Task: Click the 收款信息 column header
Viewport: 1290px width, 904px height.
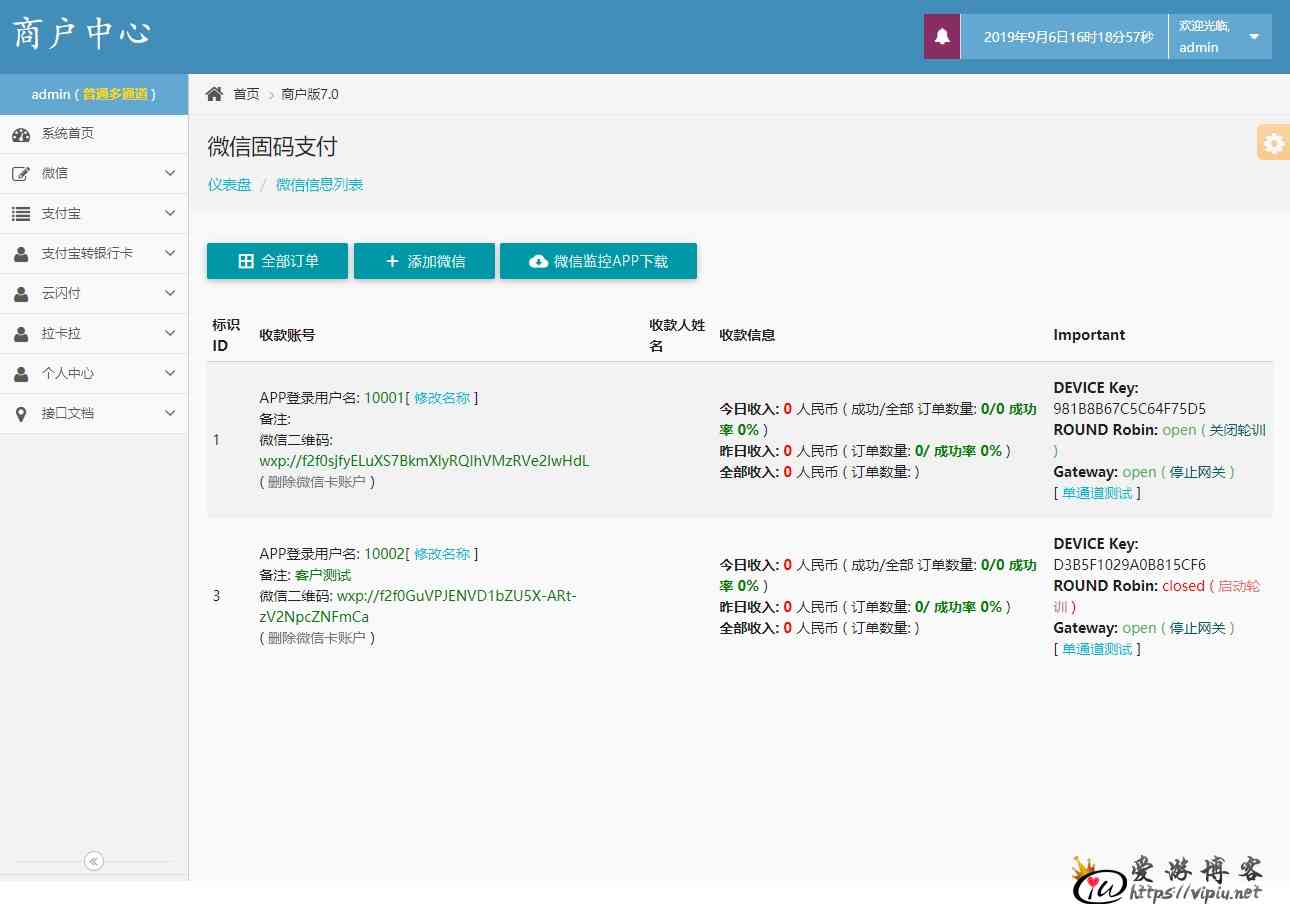Action: pyautogui.click(x=748, y=335)
